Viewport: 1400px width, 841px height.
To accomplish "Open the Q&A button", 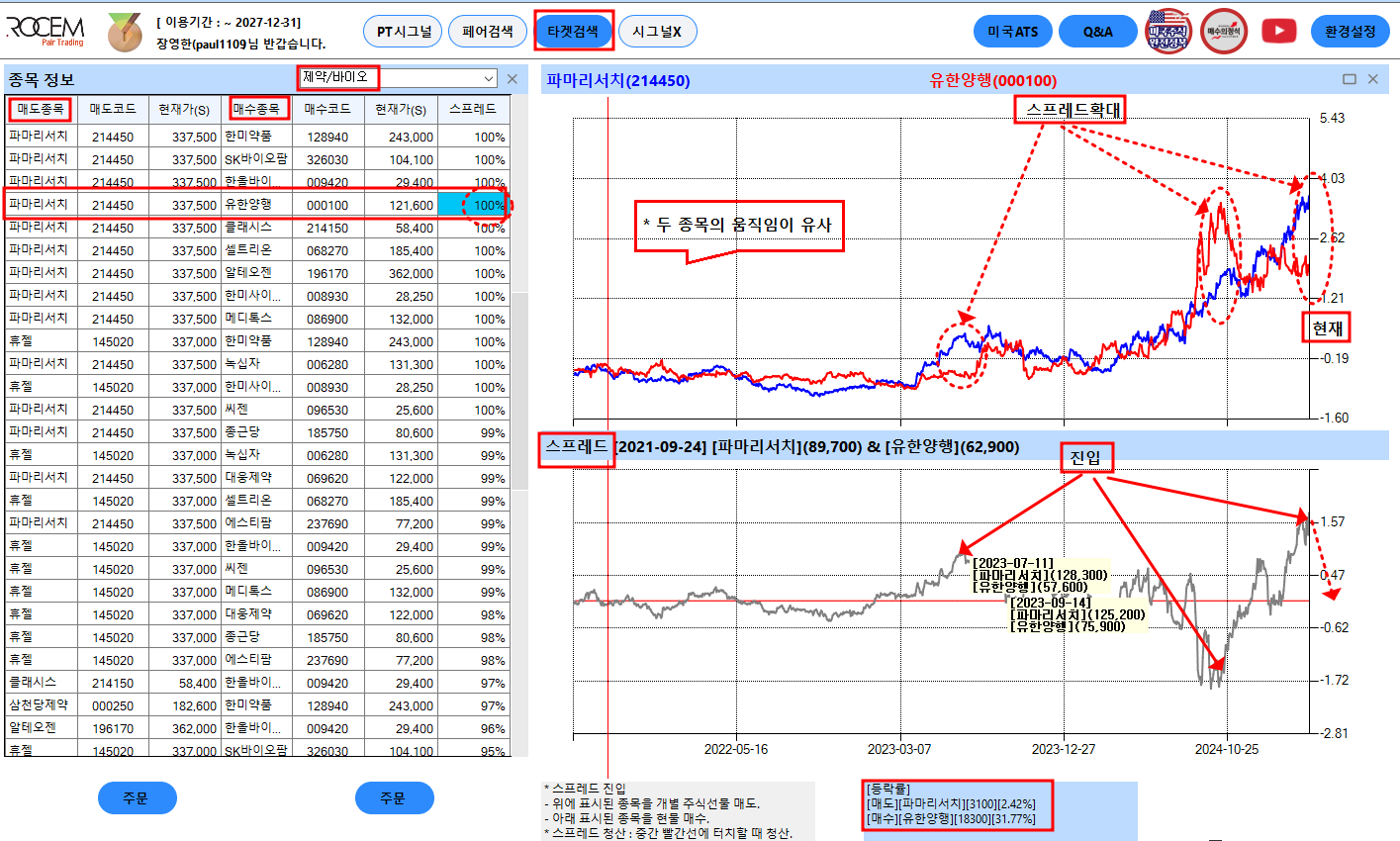I will pyautogui.click(x=1098, y=32).
